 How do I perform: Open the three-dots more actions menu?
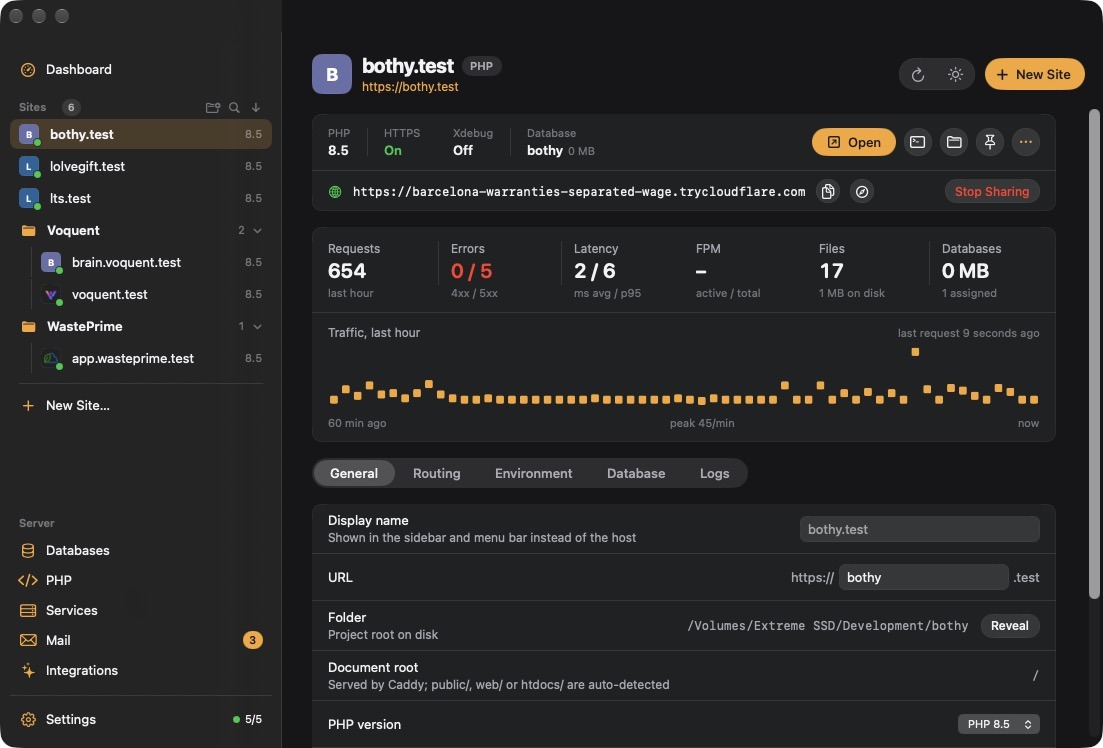coord(1026,142)
